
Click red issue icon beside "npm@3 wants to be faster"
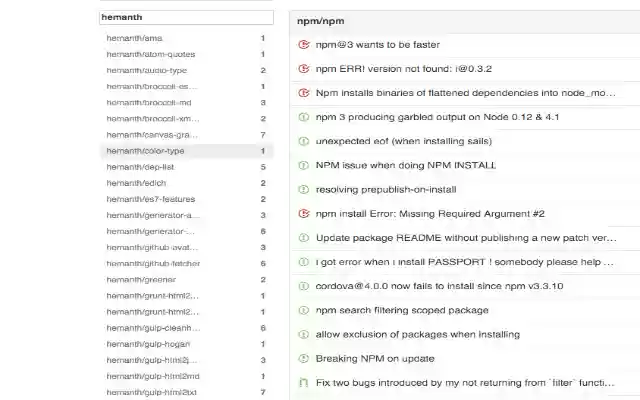pyautogui.click(x=304, y=45)
